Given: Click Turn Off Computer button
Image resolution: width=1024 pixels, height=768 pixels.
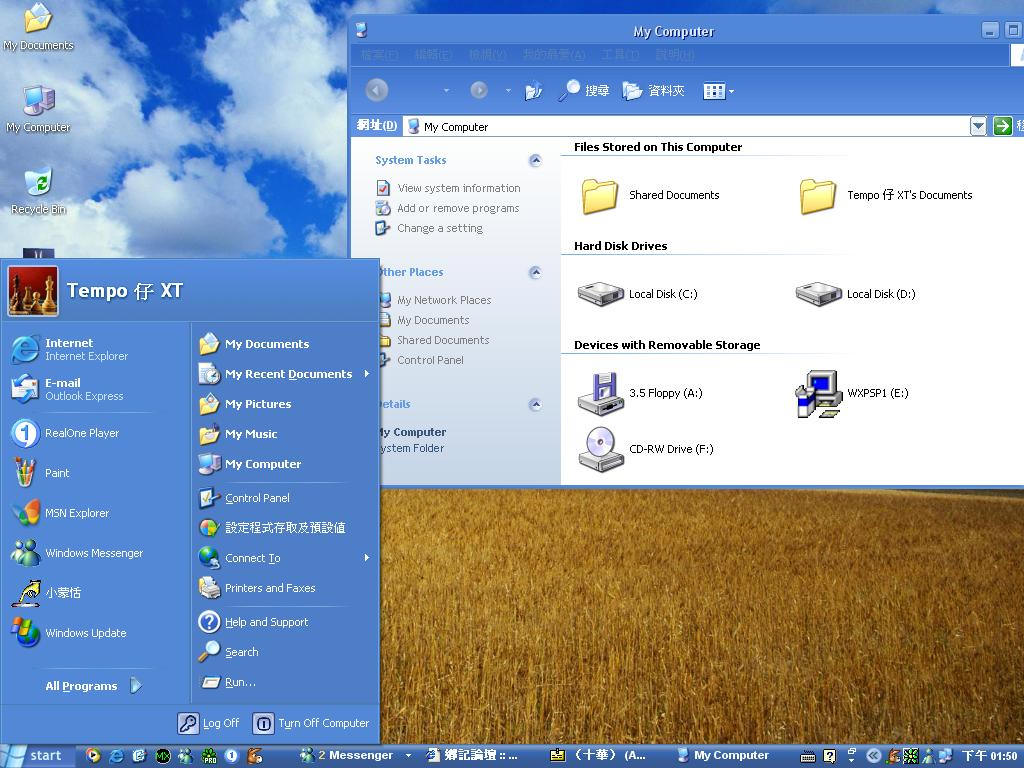Looking at the screenshot, I should [311, 723].
